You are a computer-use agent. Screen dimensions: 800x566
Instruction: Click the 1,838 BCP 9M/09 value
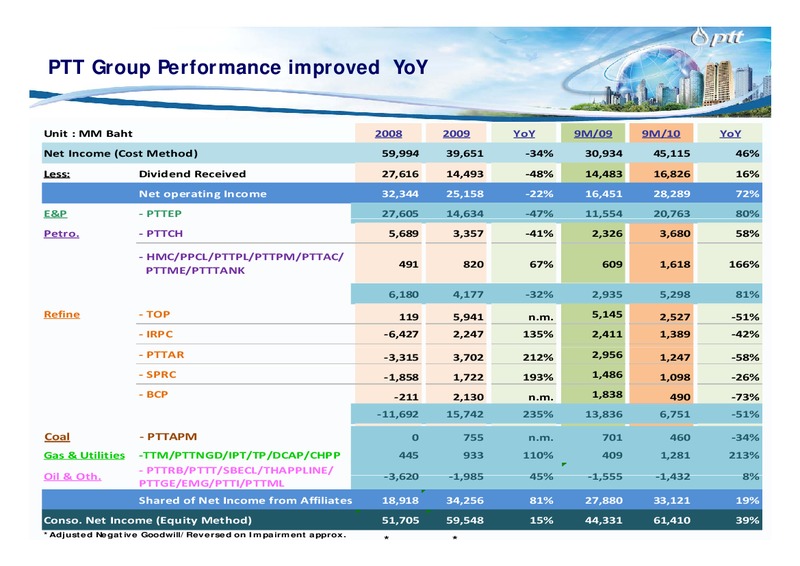[607, 395]
